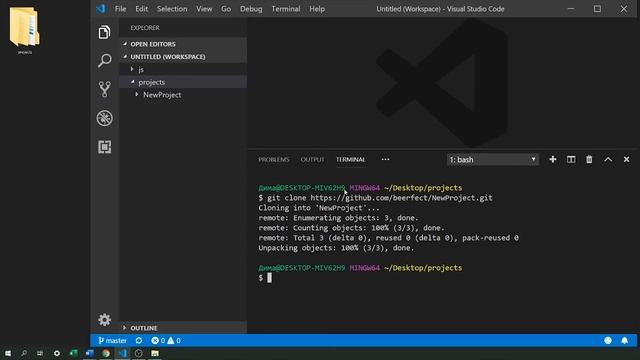Open the View menu
The width and height of the screenshot is (640, 360).
[x=204, y=9]
